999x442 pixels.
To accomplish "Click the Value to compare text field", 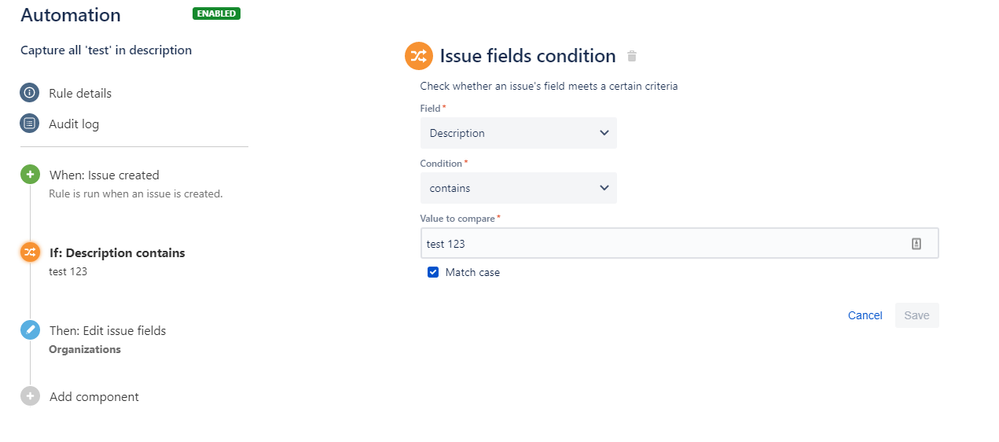I will point(660,244).
